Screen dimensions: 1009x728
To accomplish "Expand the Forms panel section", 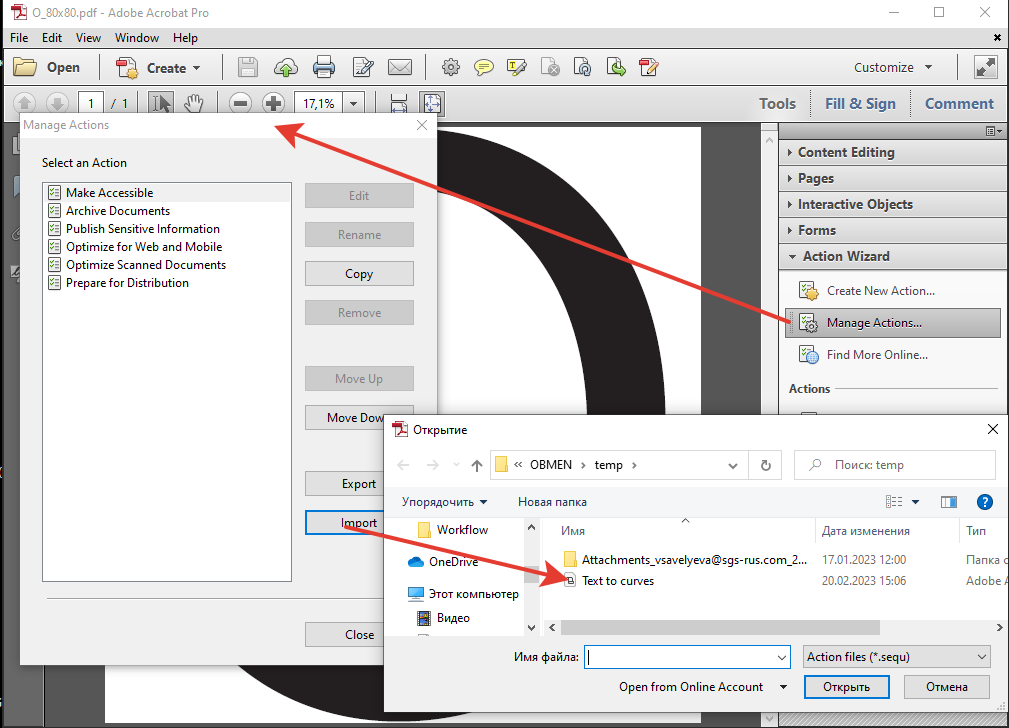I will 892,230.
